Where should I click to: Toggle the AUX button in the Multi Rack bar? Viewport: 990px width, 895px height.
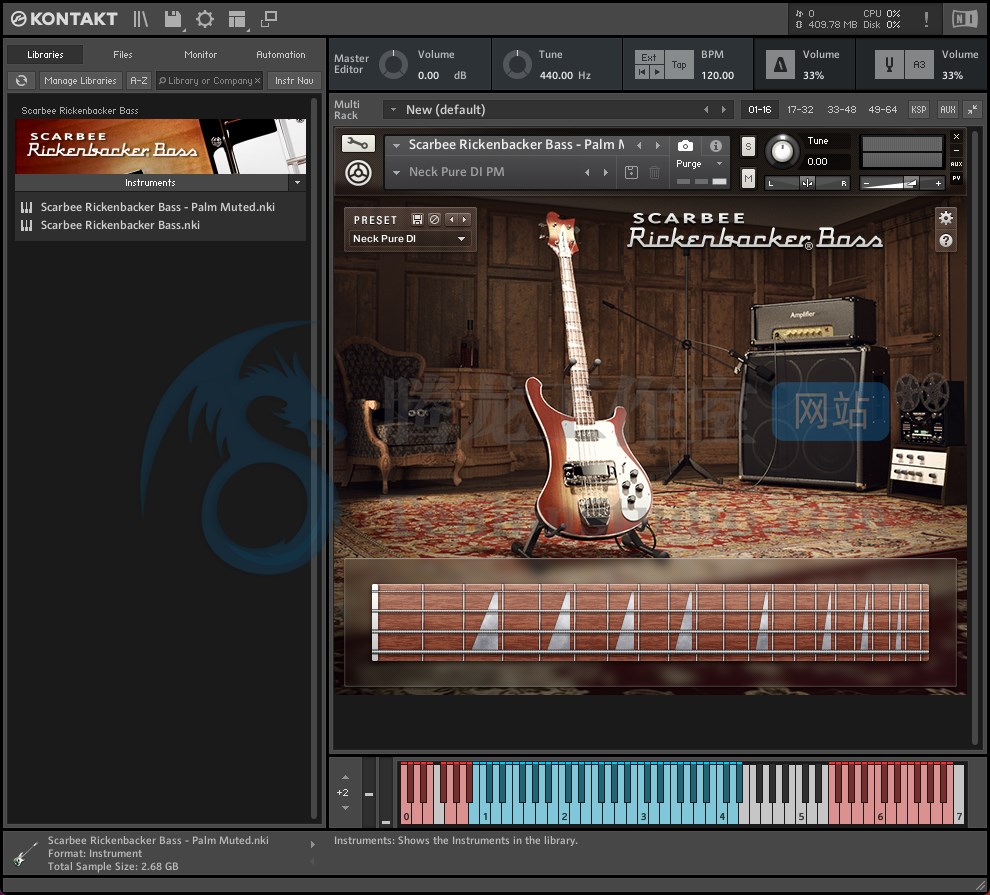(947, 109)
